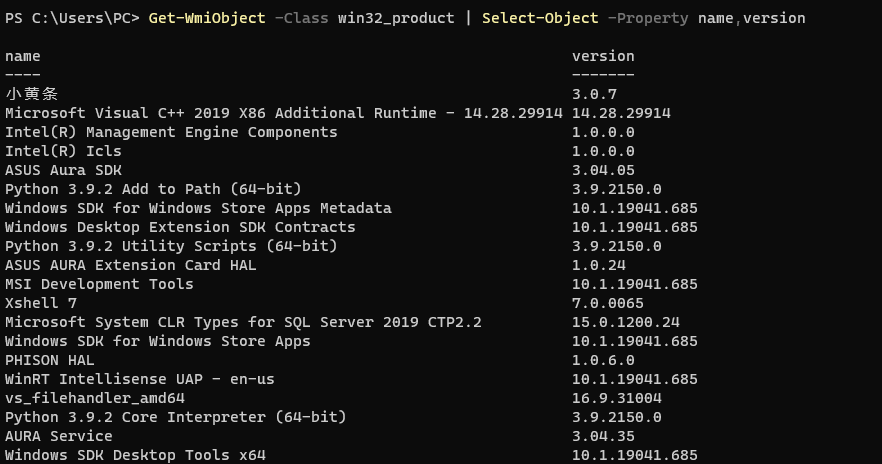The image size is (882, 464).
Task: Click the Get-WmiObject command text
Action: point(207,18)
